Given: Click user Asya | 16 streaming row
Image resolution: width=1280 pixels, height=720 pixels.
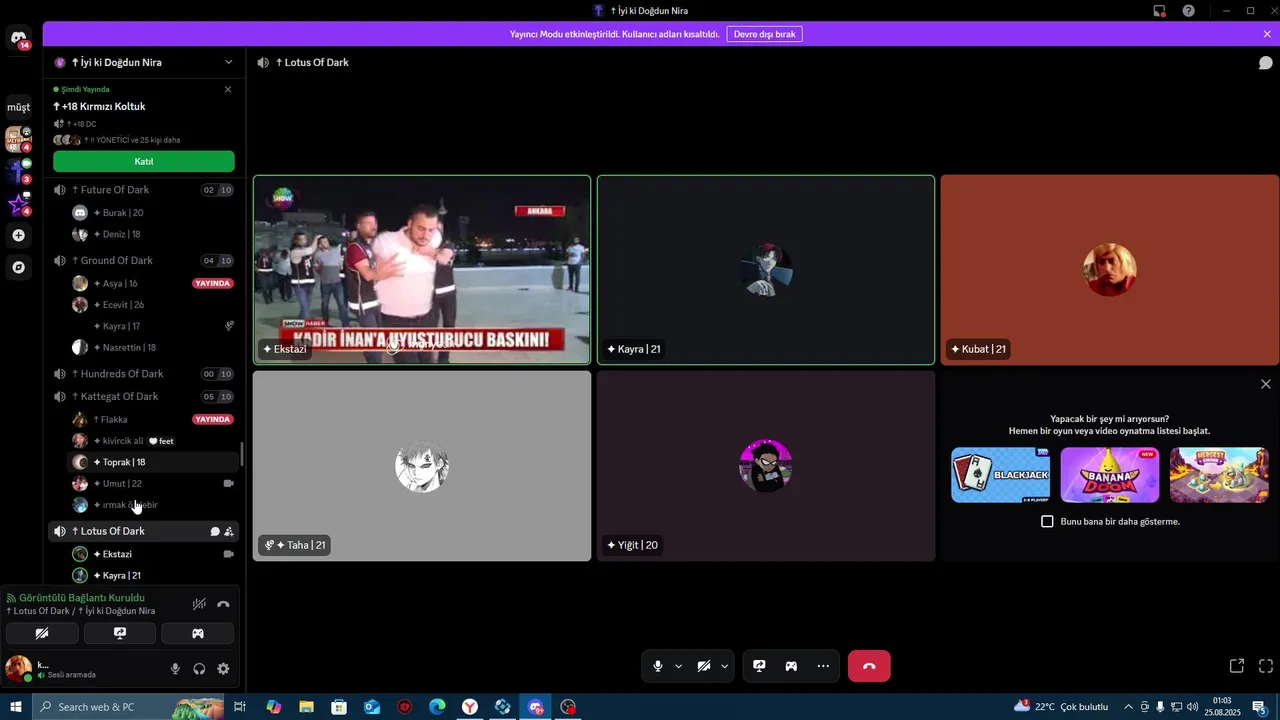Looking at the screenshot, I should [154, 284].
